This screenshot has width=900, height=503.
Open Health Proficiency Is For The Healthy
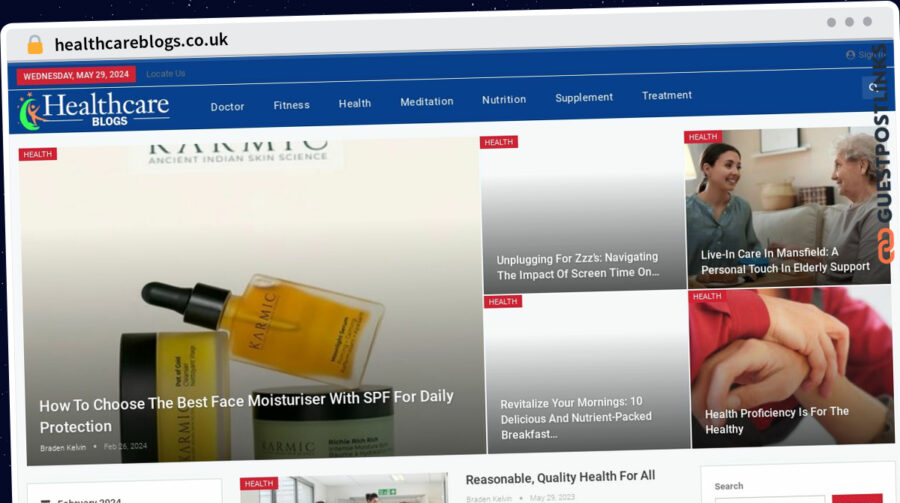[x=776, y=420]
